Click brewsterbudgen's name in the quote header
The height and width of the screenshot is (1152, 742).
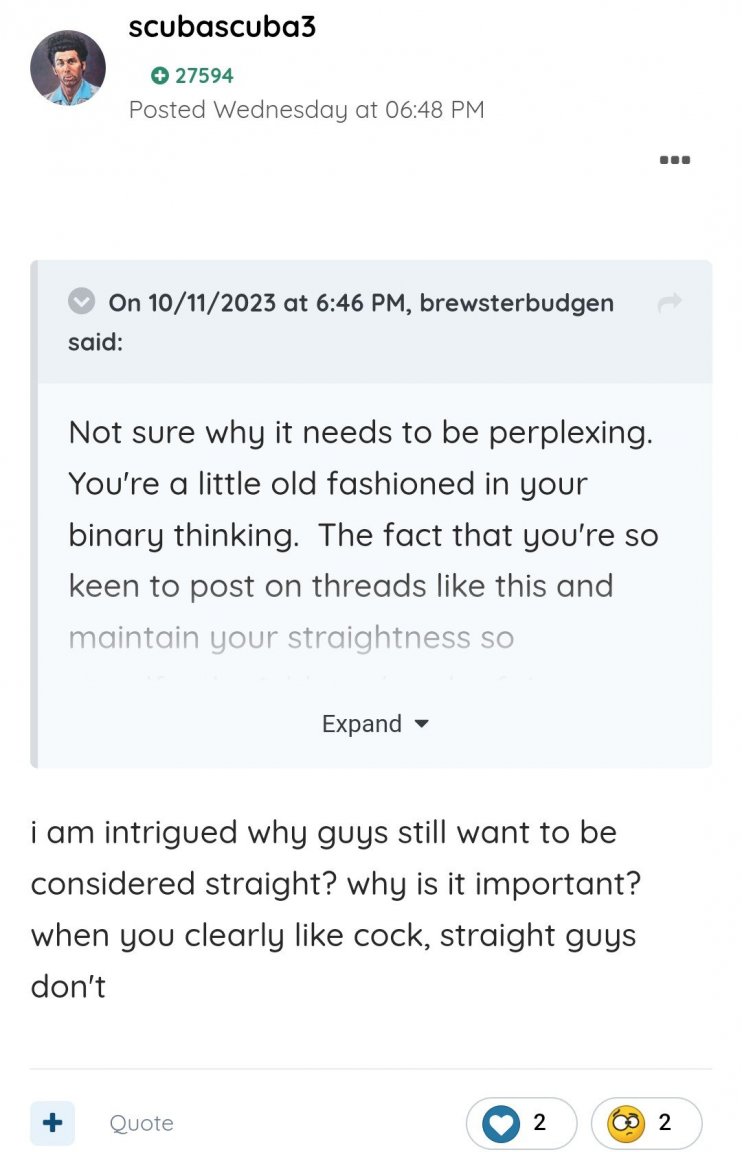[x=516, y=303]
